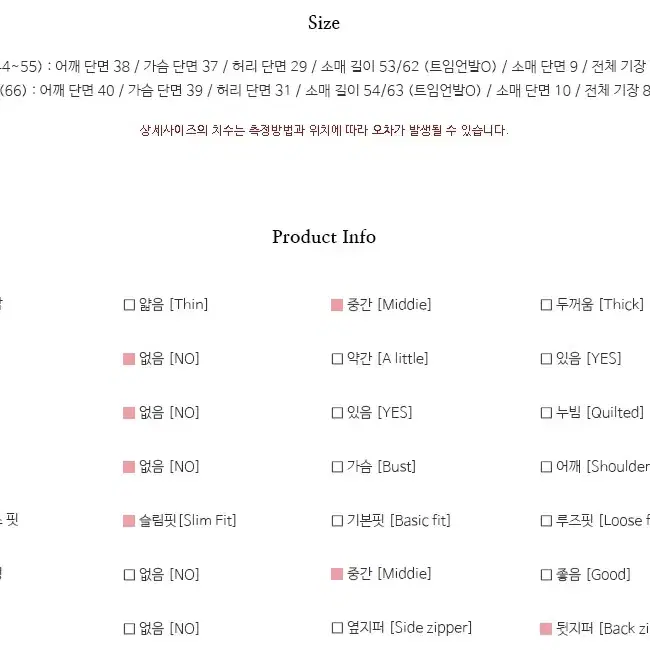Toggle the filled Back zipper box

point(546,629)
